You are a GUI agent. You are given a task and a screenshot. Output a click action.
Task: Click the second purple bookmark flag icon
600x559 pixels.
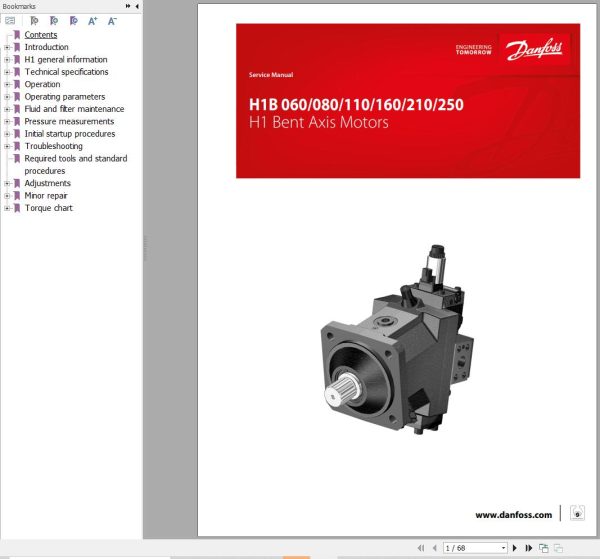tap(54, 21)
